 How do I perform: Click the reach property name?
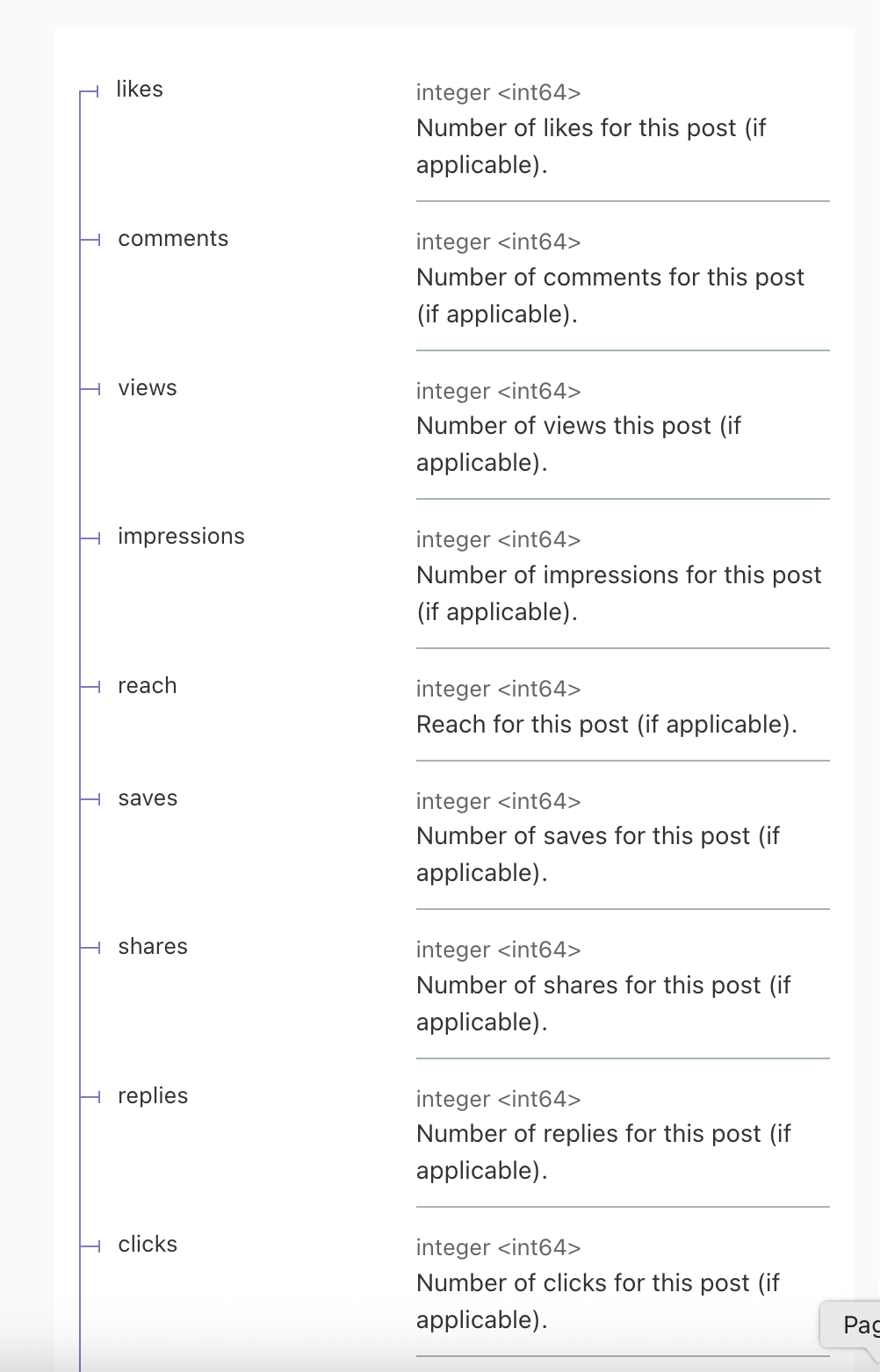pyautogui.click(x=148, y=686)
